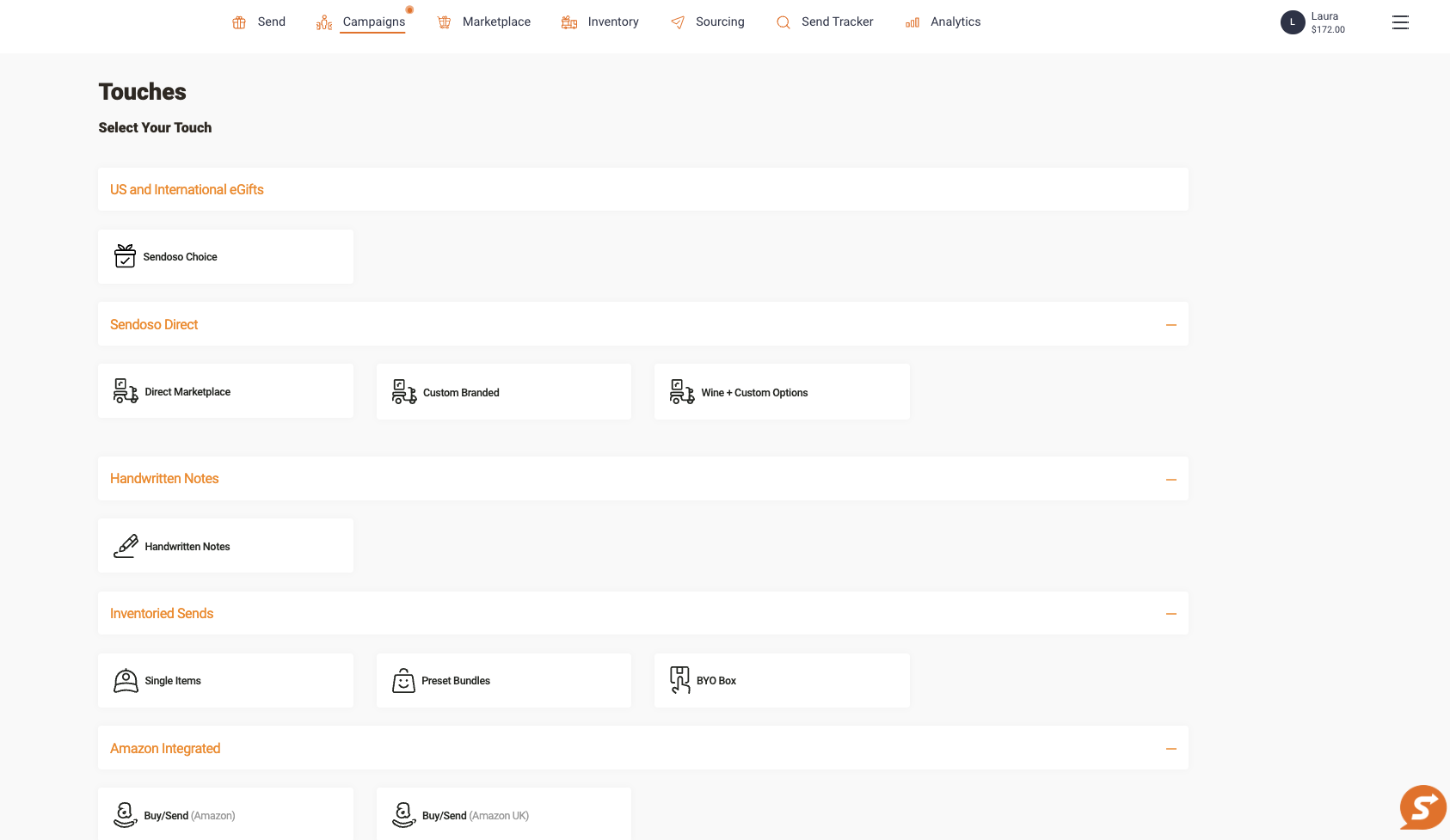Select the Custom Branded touch label

[x=461, y=392]
